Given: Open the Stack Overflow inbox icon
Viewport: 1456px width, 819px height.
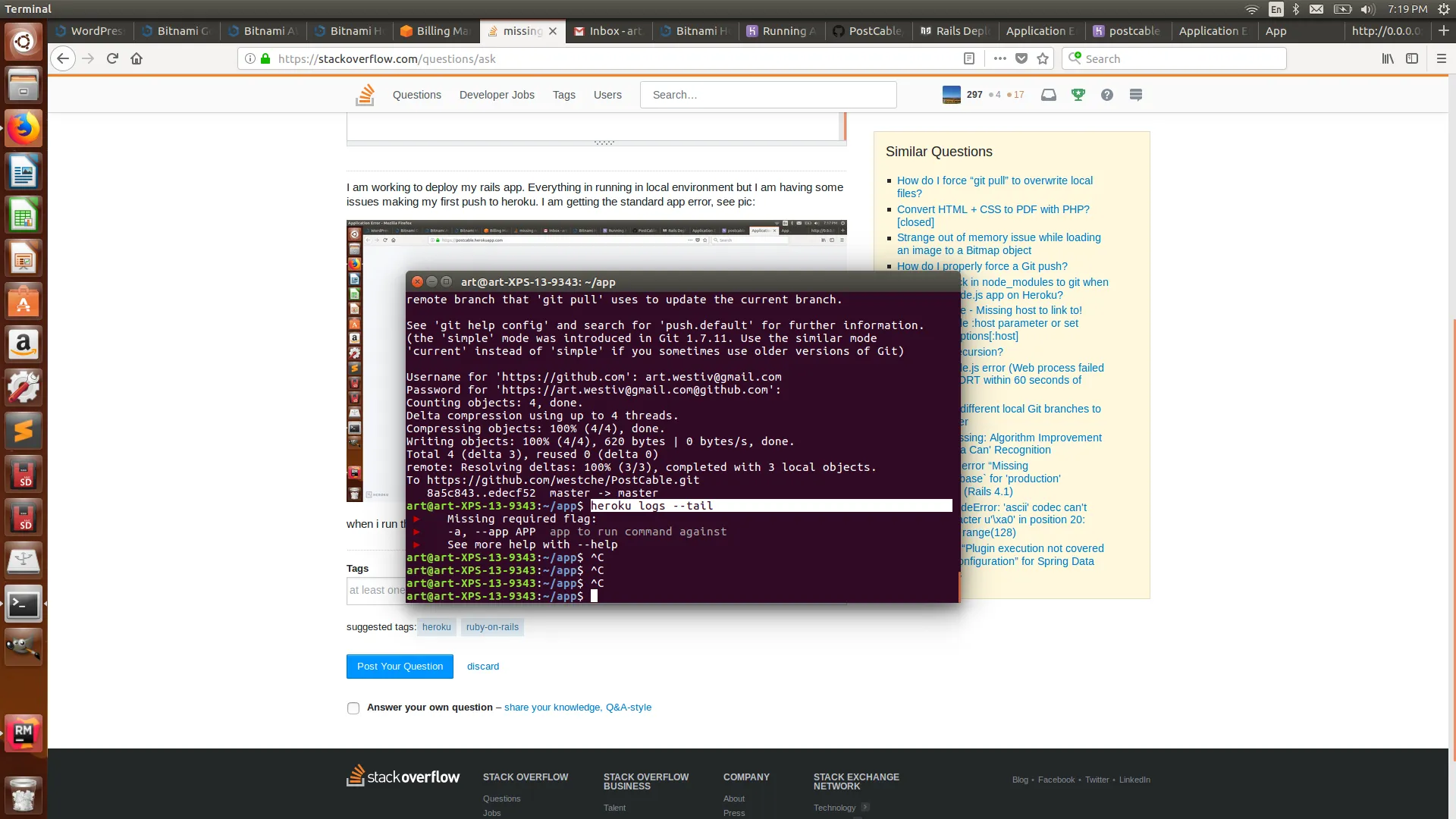Looking at the screenshot, I should click(x=1049, y=95).
